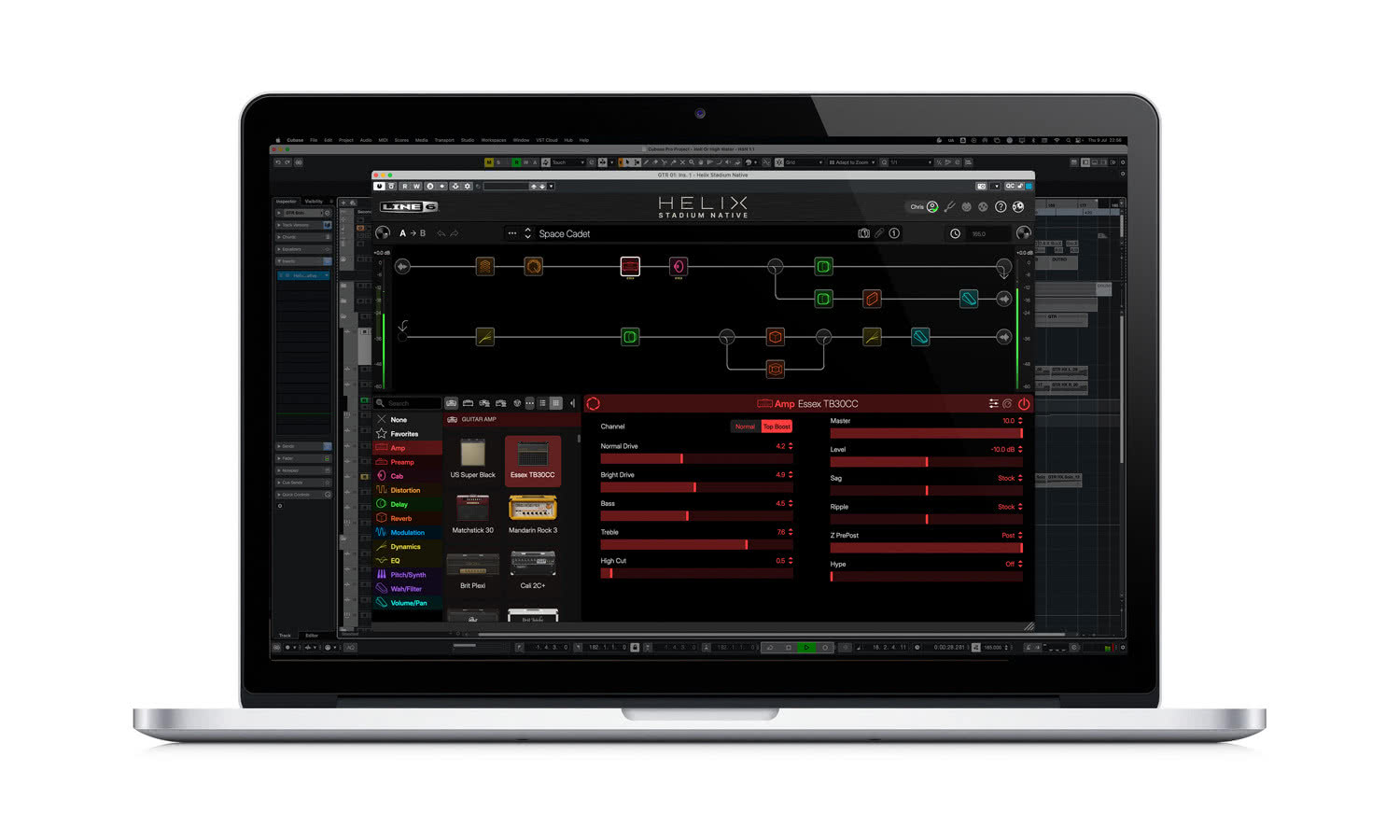Open the tempo clock icon
Viewport: 1400px width, 840px height.
[955, 233]
